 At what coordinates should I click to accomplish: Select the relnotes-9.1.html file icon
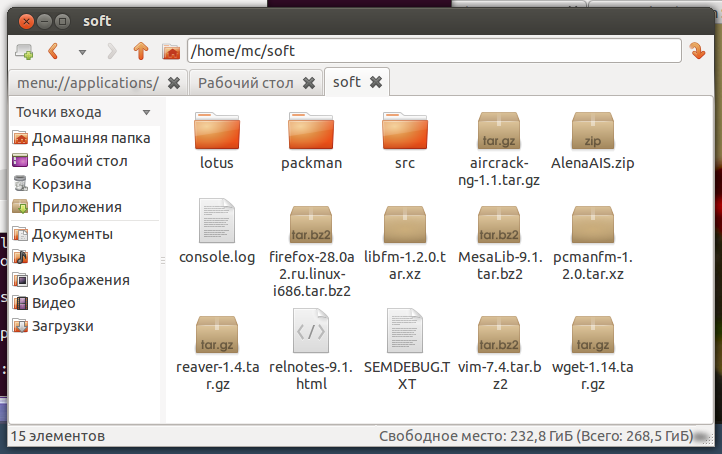(x=311, y=331)
